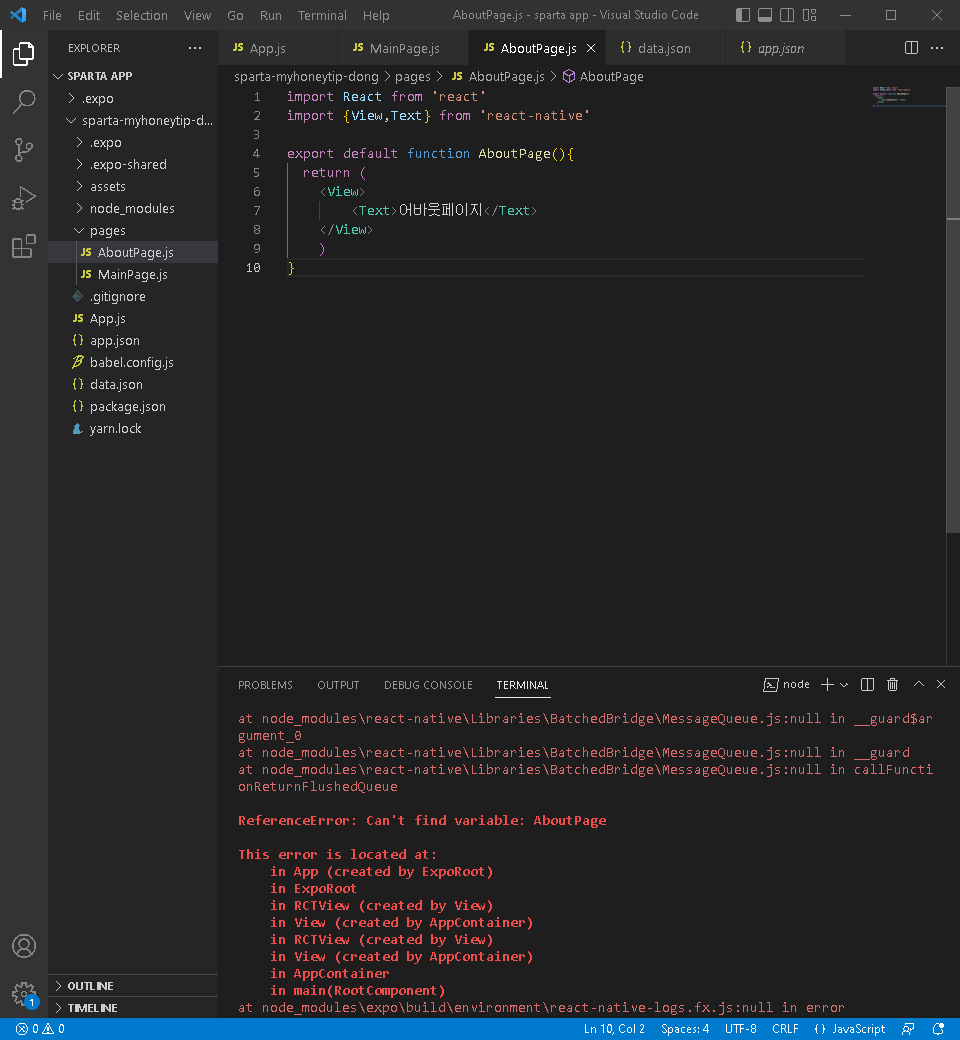Split the terminal pane

pyautogui.click(x=867, y=684)
